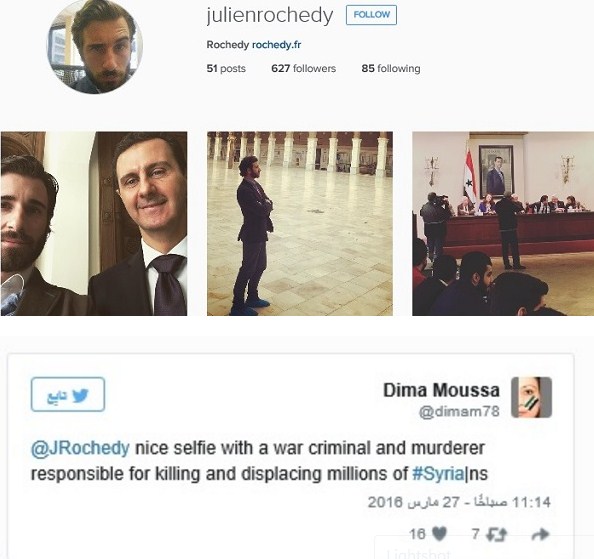This screenshot has height=559, width=594.
Task: Open Dima Moussa's display name
Action: tap(441, 390)
